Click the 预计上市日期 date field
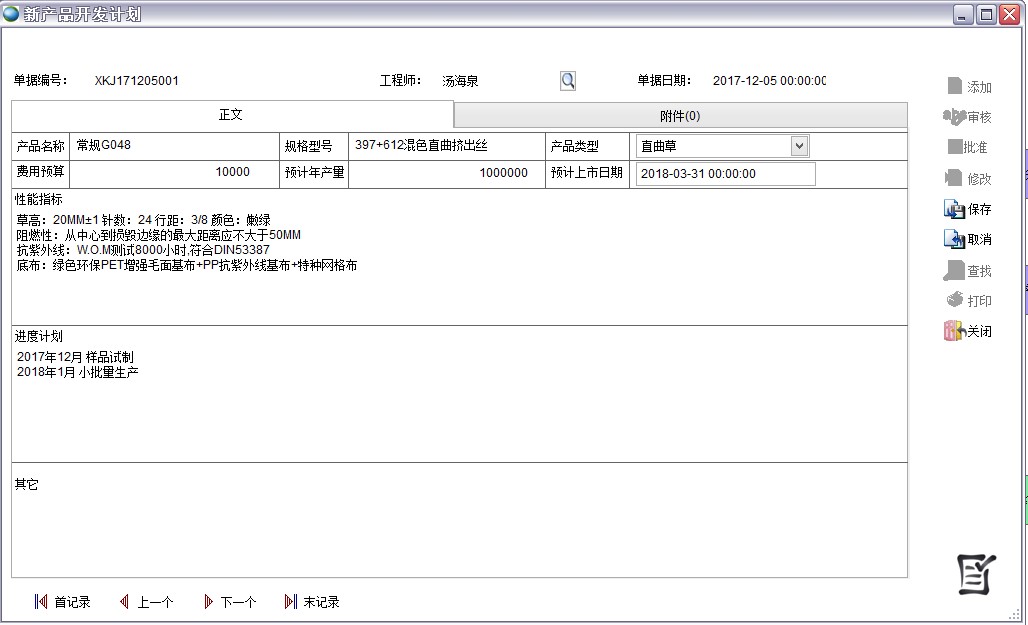This screenshot has height=625, width=1028. [x=725, y=174]
